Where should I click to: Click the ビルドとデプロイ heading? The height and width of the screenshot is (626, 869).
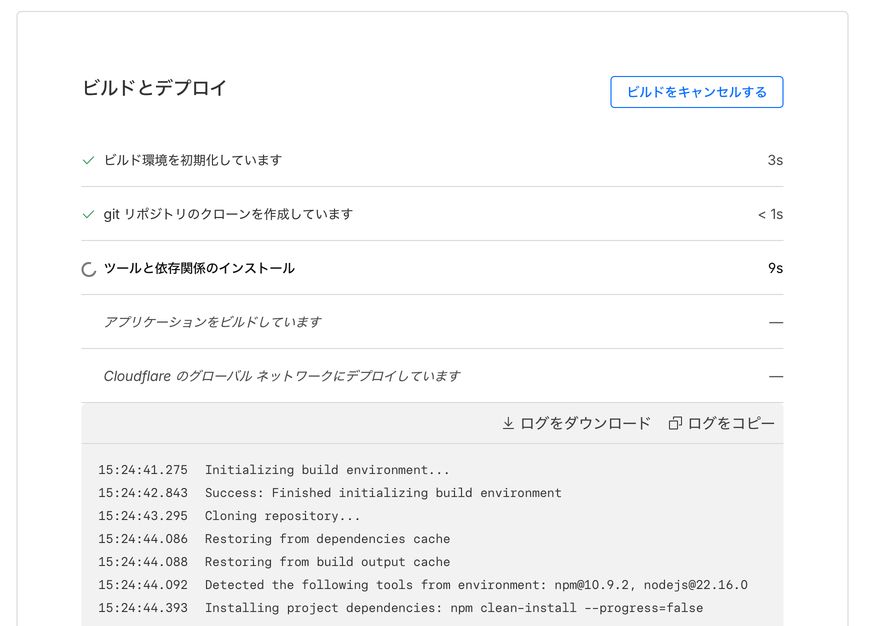click(x=155, y=88)
